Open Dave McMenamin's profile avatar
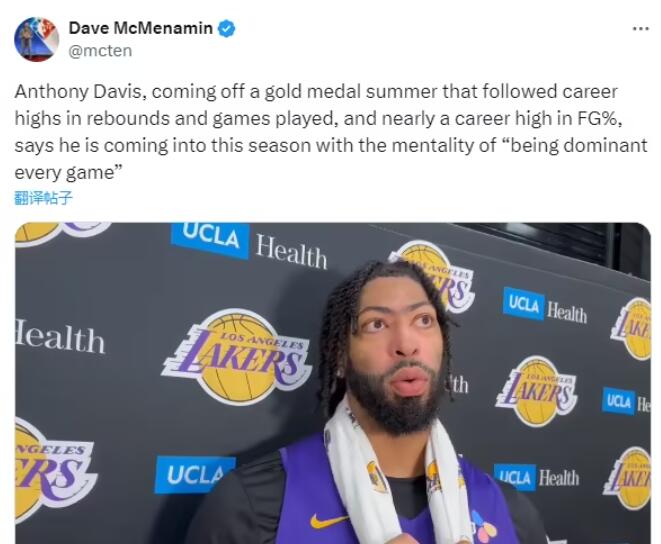 (36, 39)
